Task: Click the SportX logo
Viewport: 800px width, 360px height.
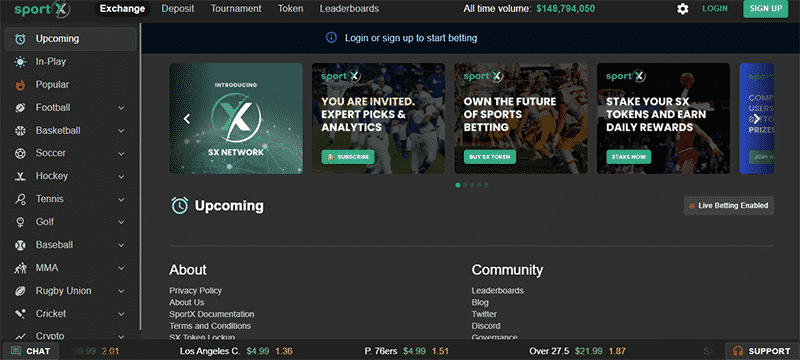Action: tap(42, 9)
